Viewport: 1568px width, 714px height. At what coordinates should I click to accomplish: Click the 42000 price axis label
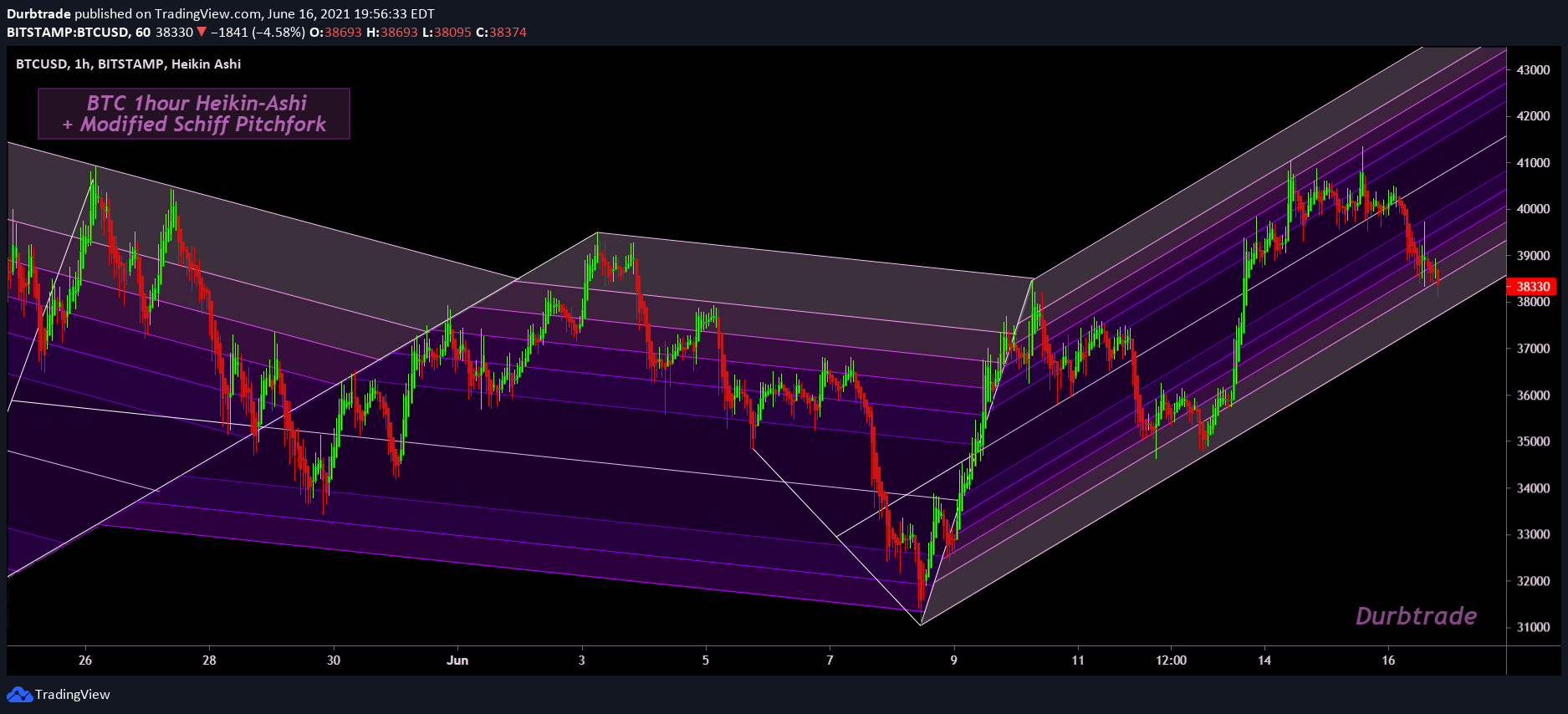[x=1534, y=116]
